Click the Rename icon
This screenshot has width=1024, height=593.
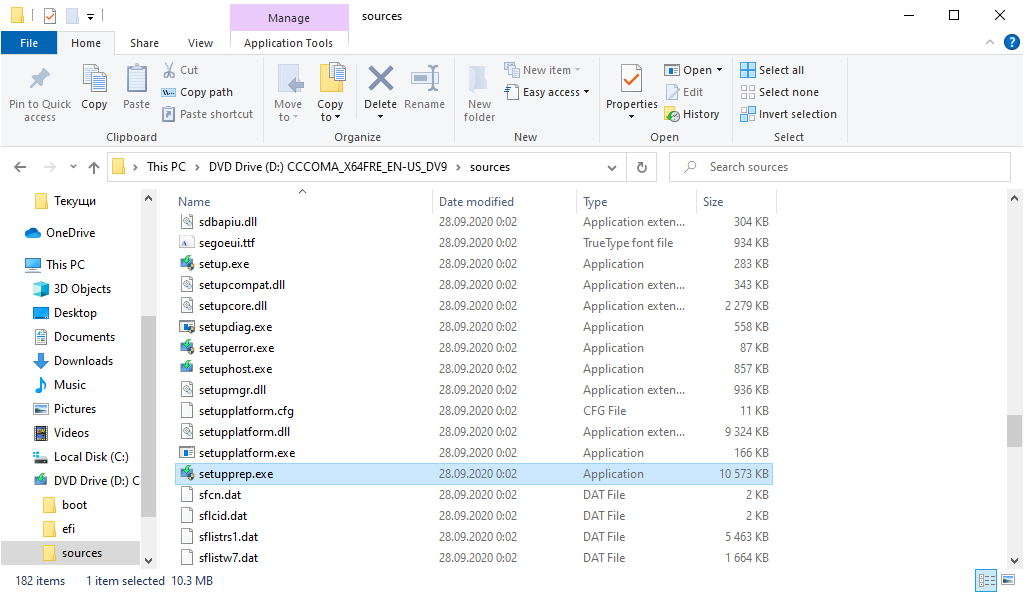click(x=424, y=78)
